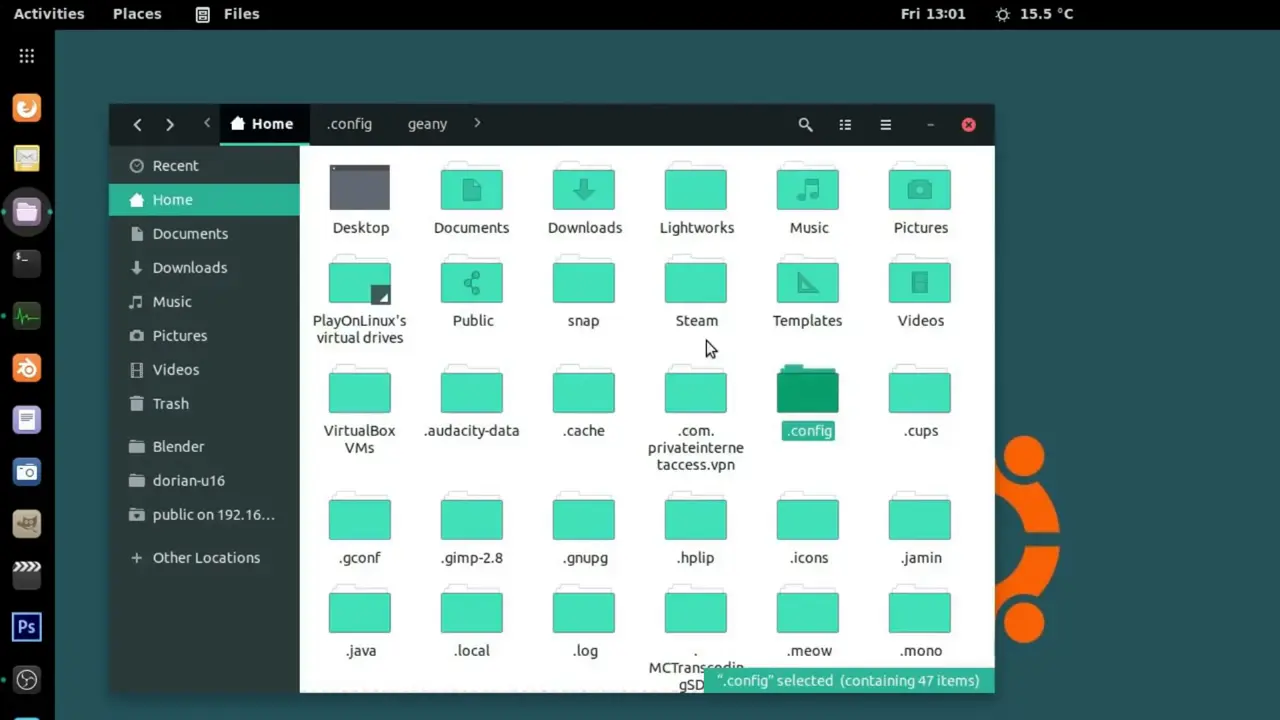Open Blender bookmark in sidebar

(204, 447)
